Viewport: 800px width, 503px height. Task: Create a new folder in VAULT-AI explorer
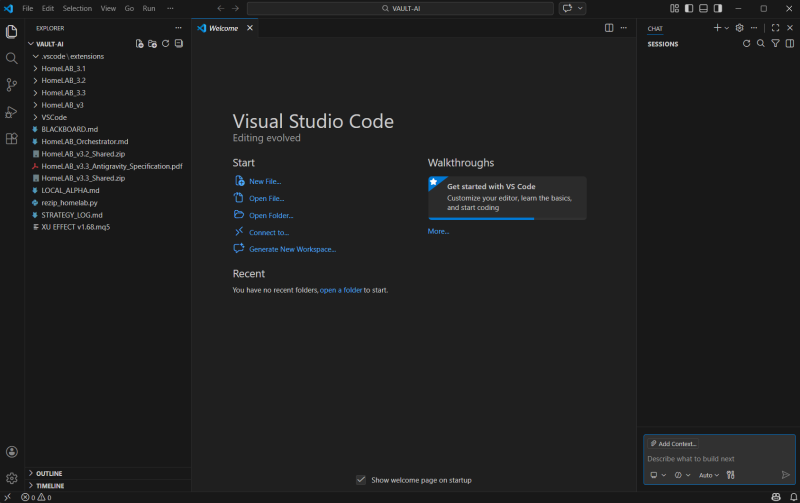(x=152, y=44)
